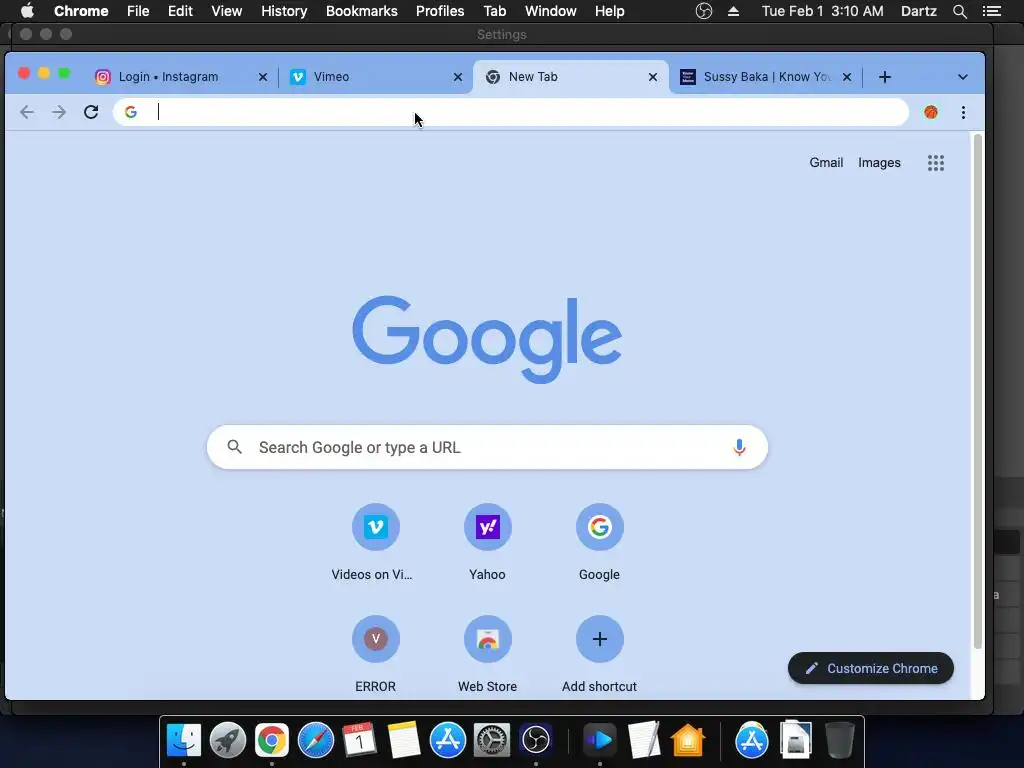Open Trash from the dock
Image resolution: width=1024 pixels, height=768 pixels.
(x=840, y=740)
